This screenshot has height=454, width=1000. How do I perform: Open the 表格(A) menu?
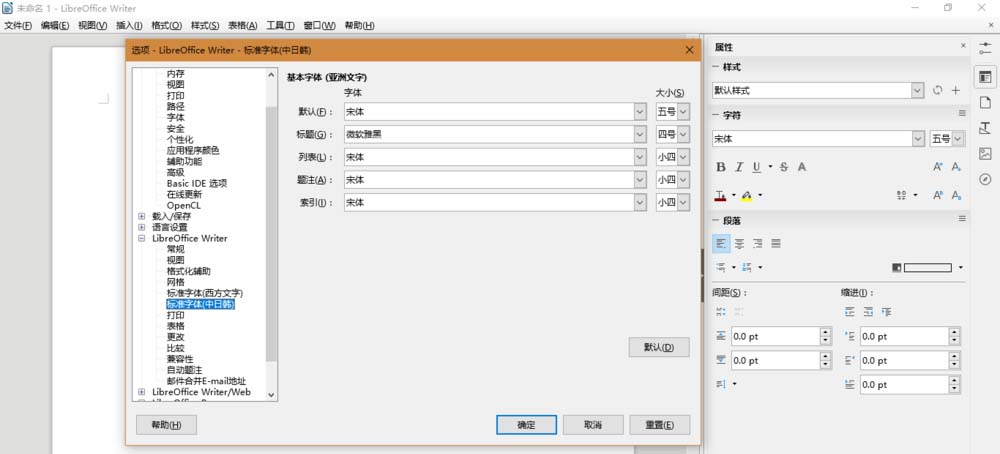click(242, 26)
